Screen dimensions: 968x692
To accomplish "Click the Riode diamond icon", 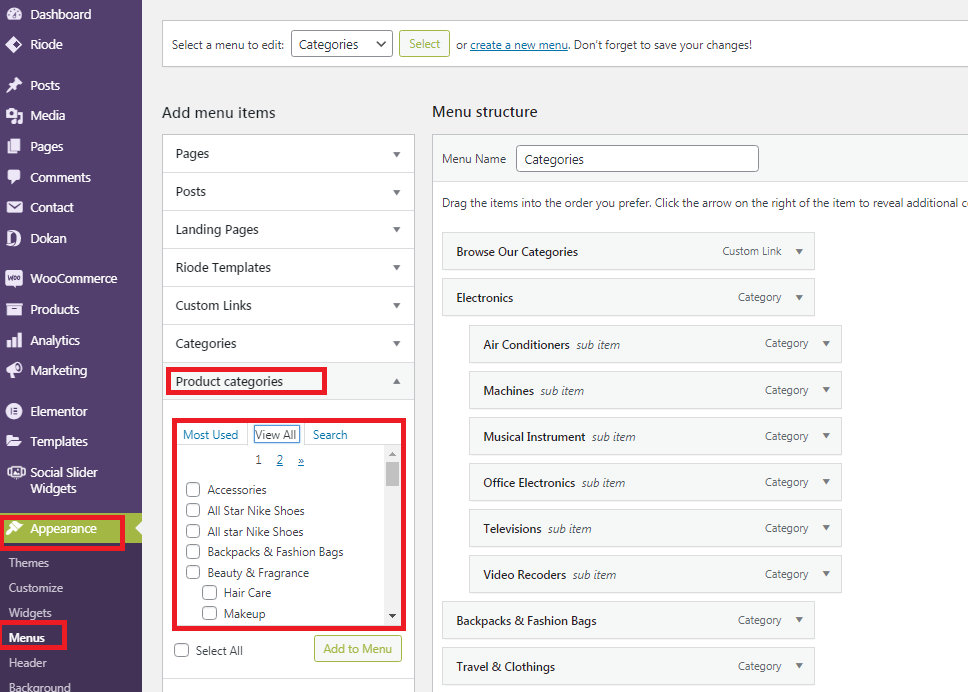I will point(14,44).
